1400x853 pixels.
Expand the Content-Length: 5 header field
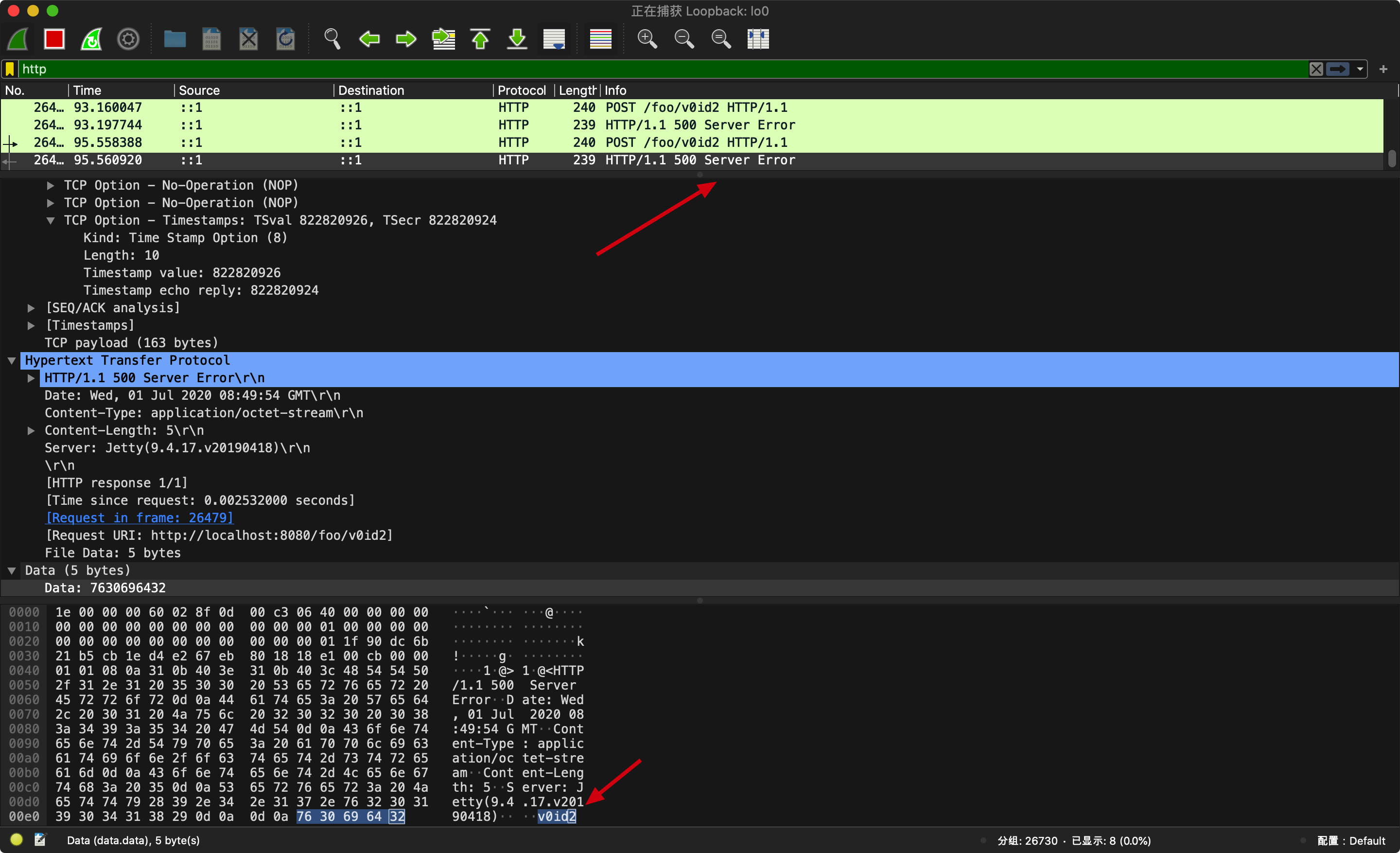[31, 431]
